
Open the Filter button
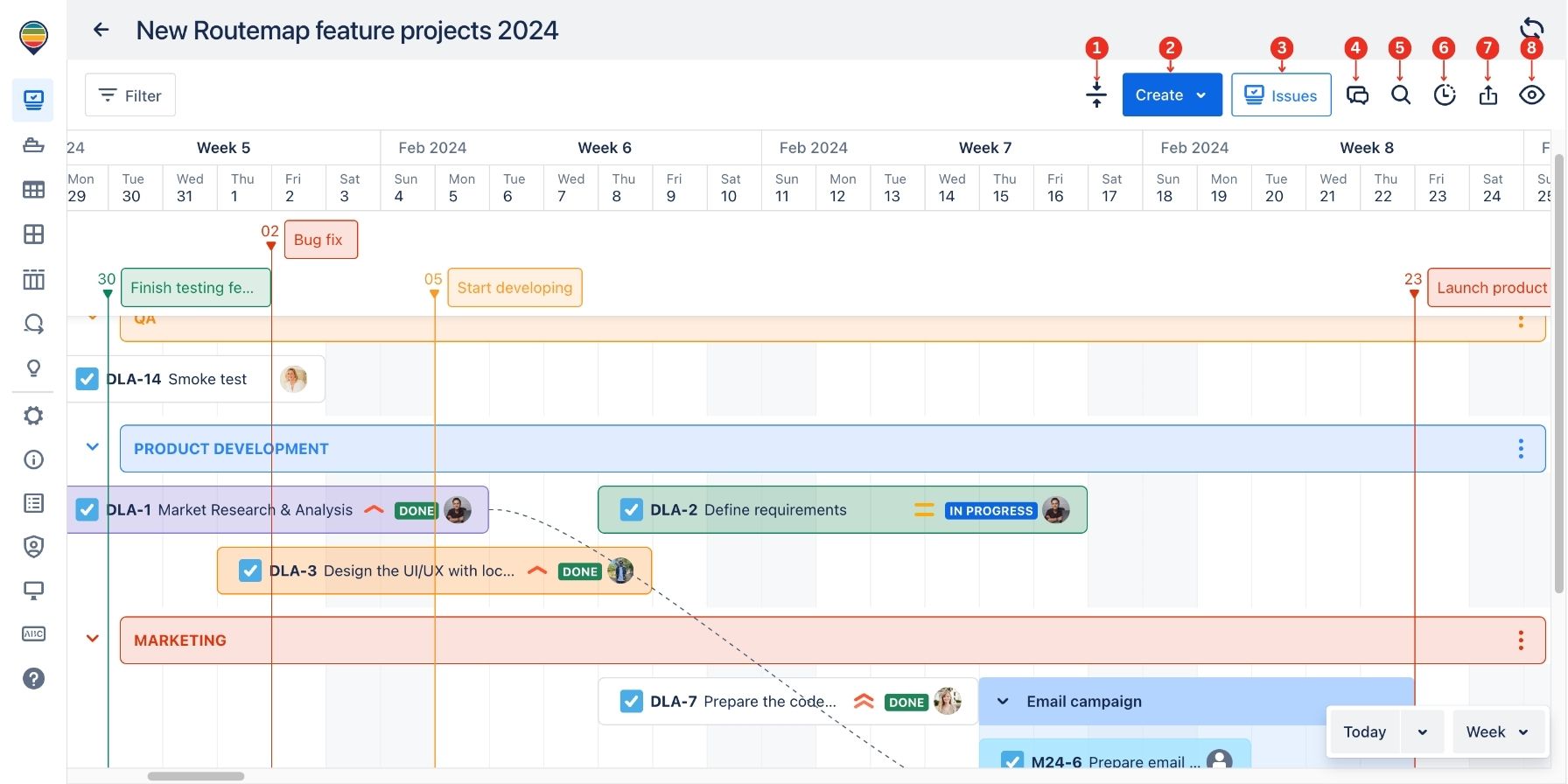pos(130,95)
